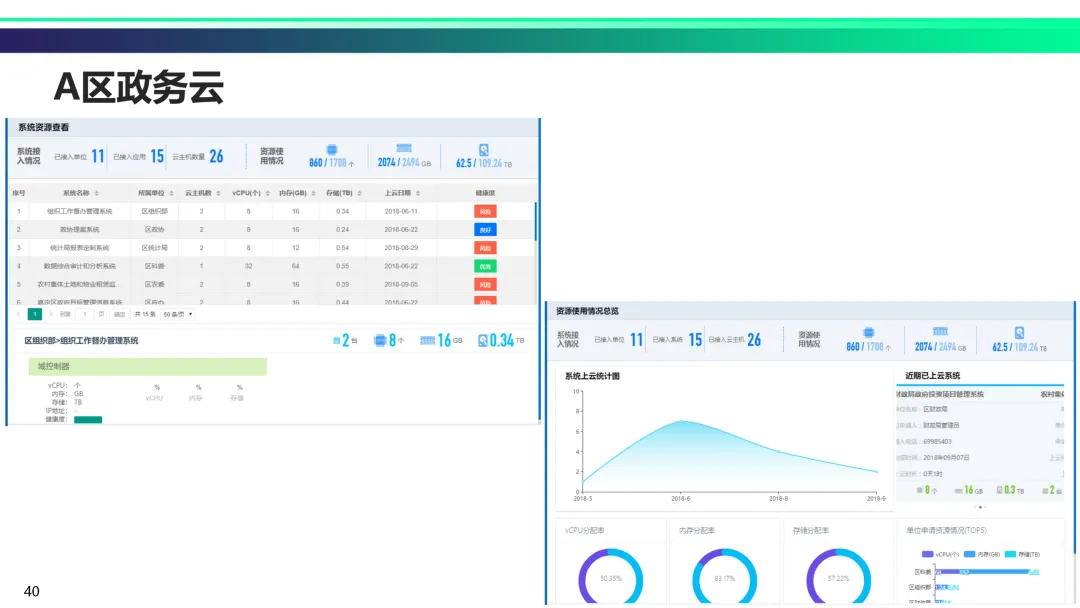Open 近期已上云系统 tab heading
The image size is (1080, 608).
933,376
